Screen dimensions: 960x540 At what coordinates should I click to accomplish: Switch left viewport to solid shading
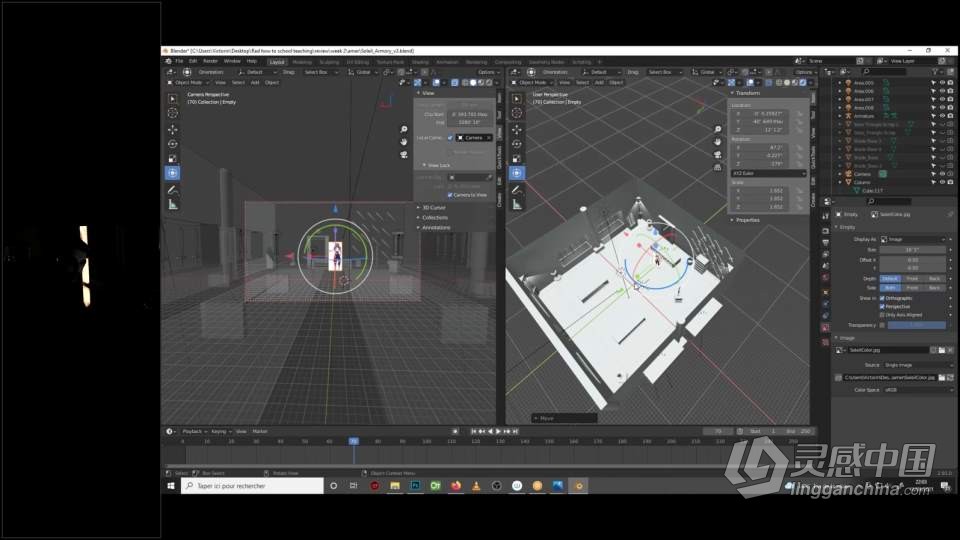coord(473,82)
